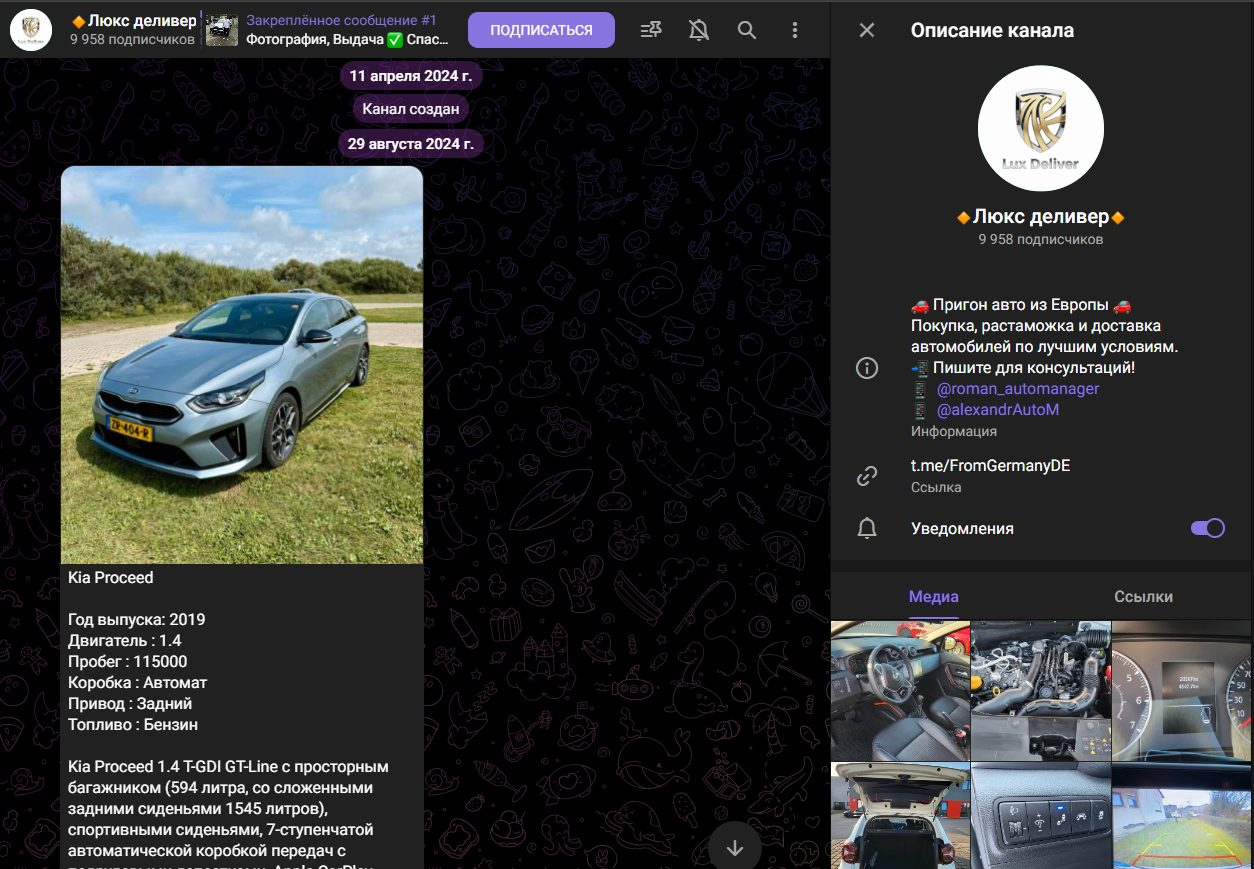Image resolution: width=1254 pixels, height=869 pixels.
Task: Click the 9 958 подписчиков text in header
Action: [132, 40]
